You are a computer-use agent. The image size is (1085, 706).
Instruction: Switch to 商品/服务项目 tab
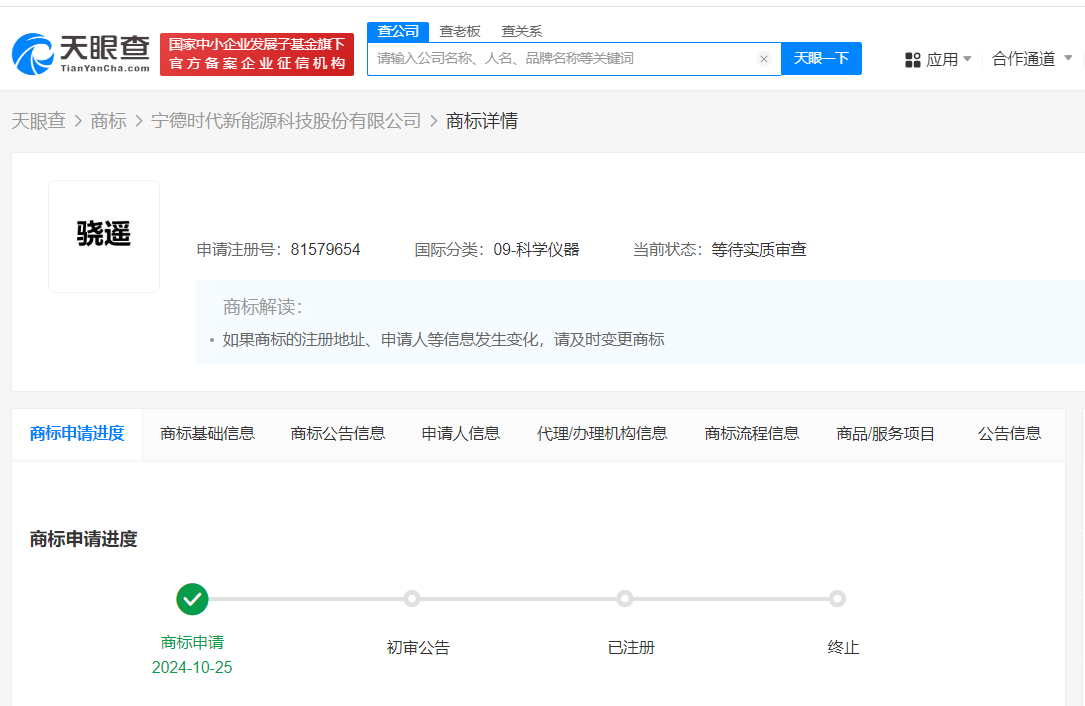click(x=886, y=434)
